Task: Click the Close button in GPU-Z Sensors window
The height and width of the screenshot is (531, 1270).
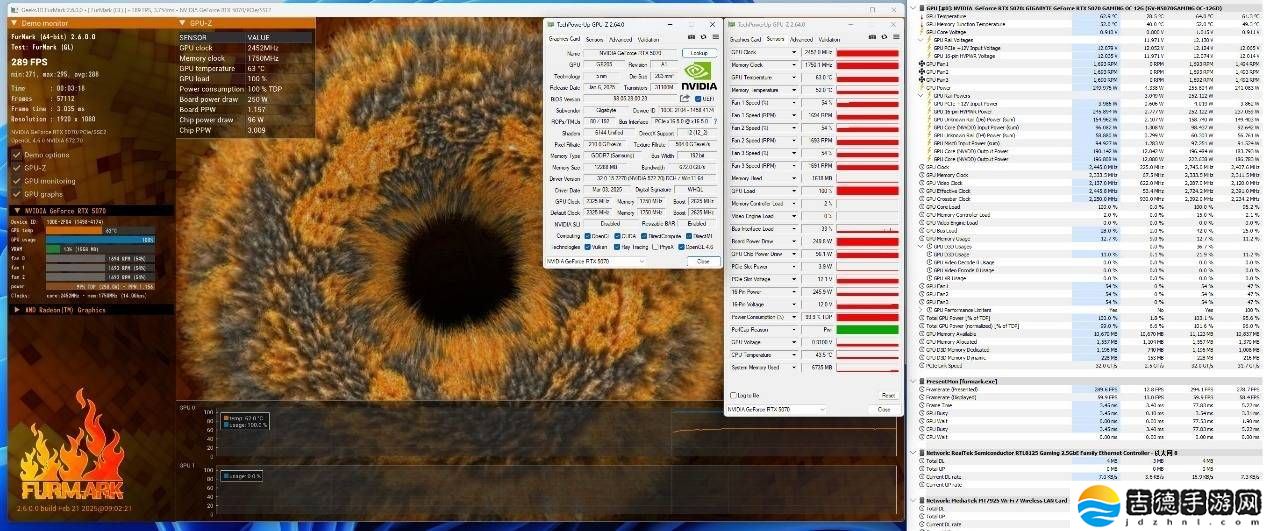Action: (x=884, y=409)
